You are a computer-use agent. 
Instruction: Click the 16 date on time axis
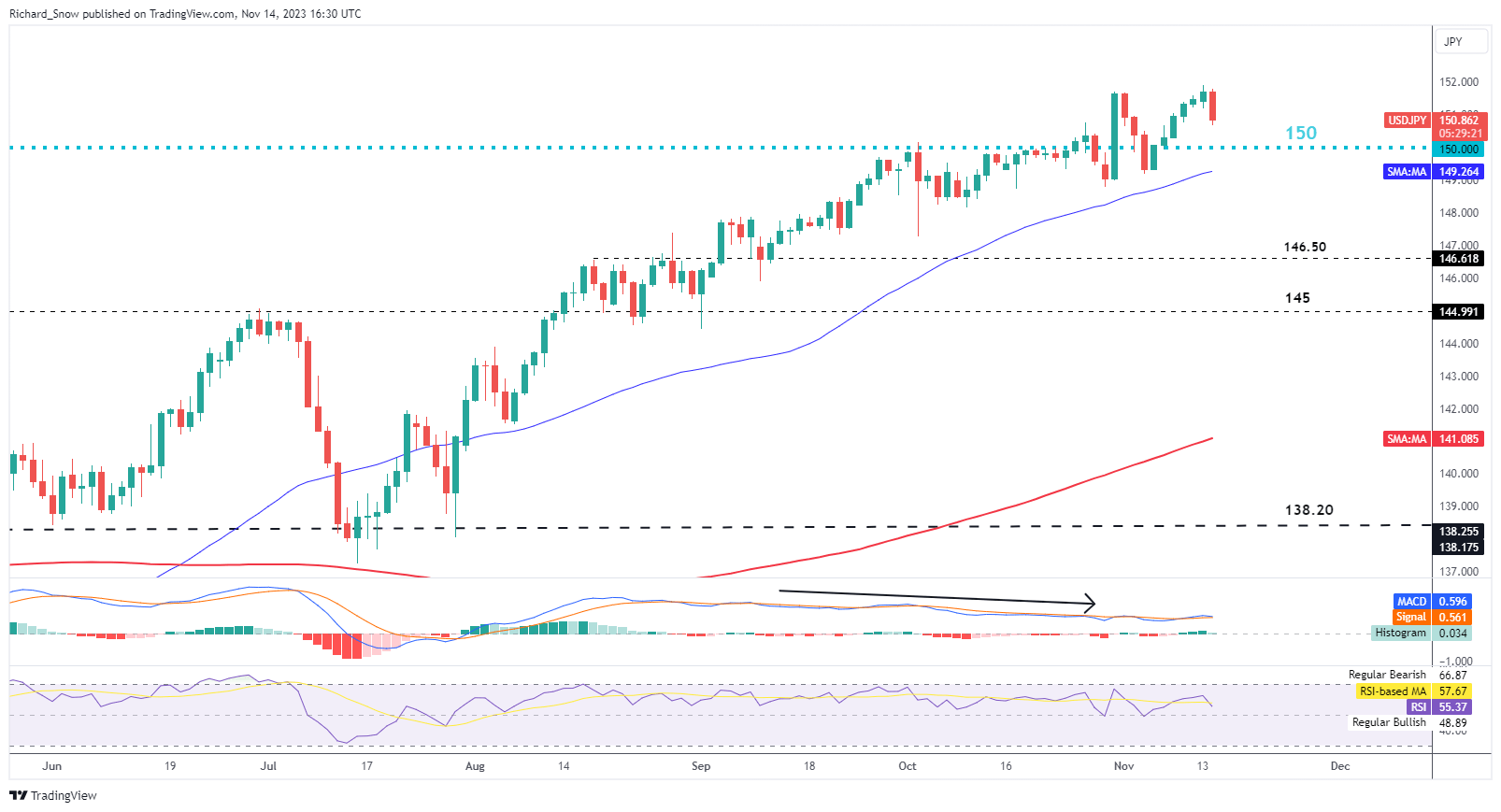1006,766
